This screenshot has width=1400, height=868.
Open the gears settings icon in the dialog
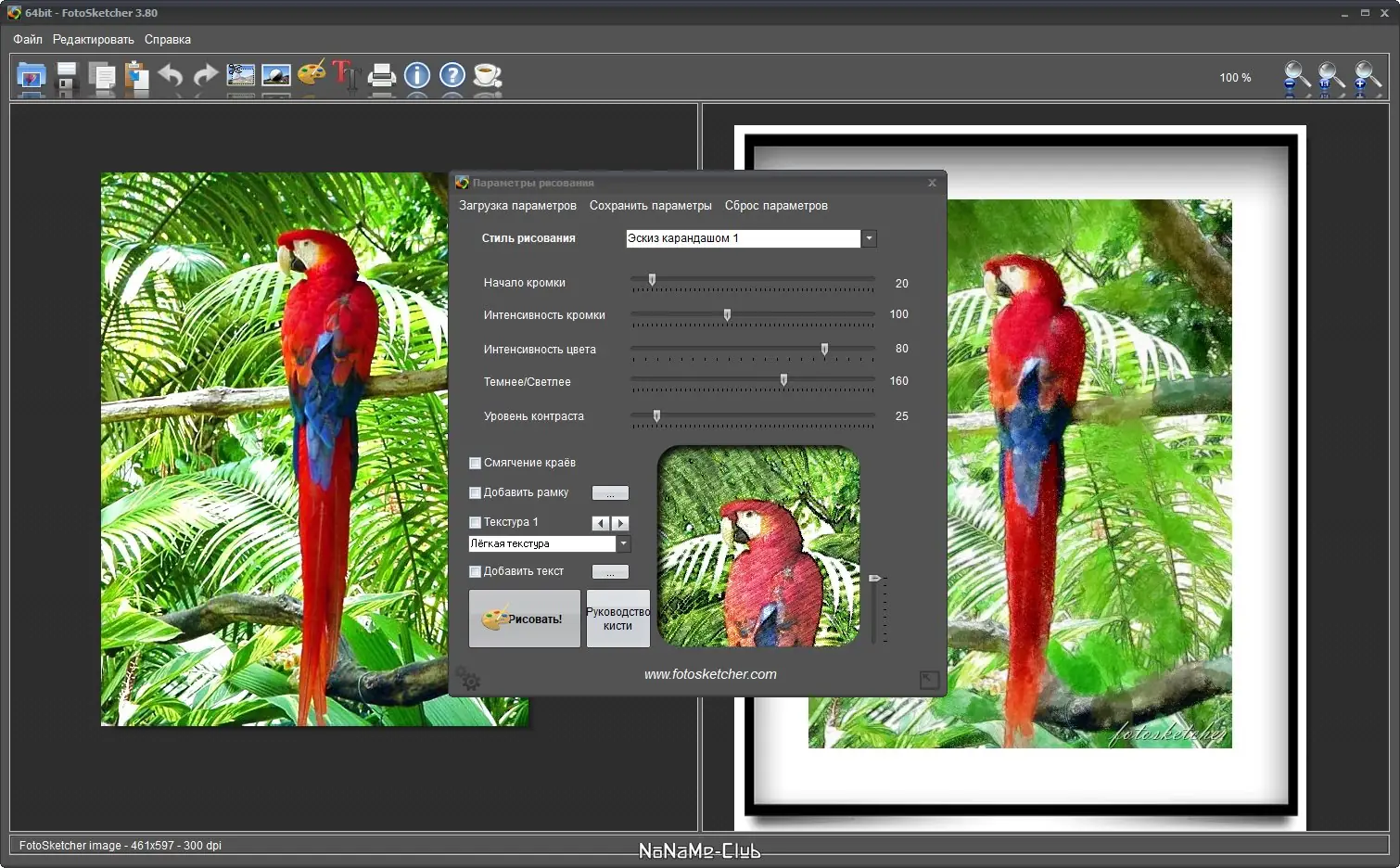click(468, 679)
